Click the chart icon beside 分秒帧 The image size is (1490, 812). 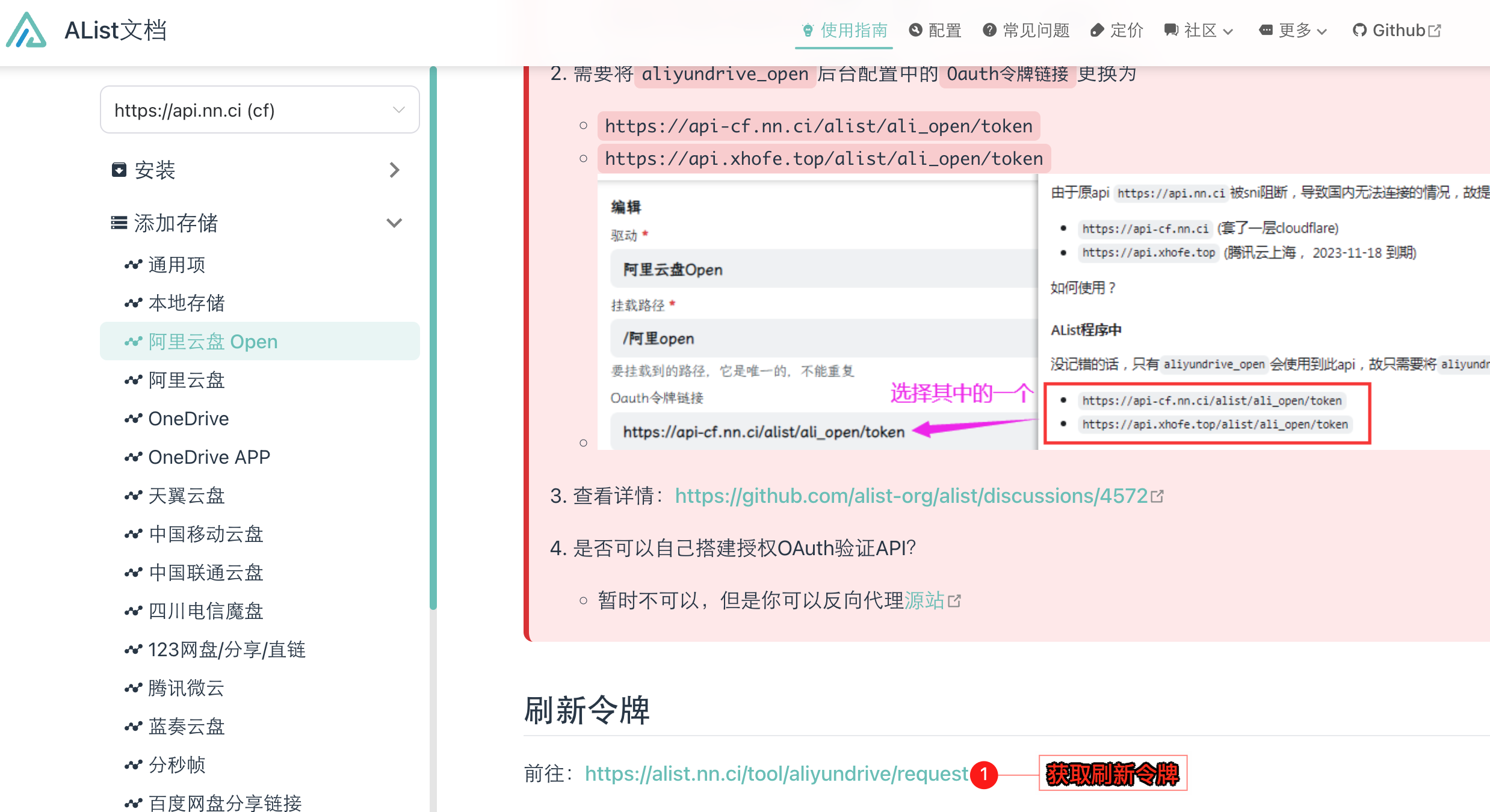pos(133,765)
